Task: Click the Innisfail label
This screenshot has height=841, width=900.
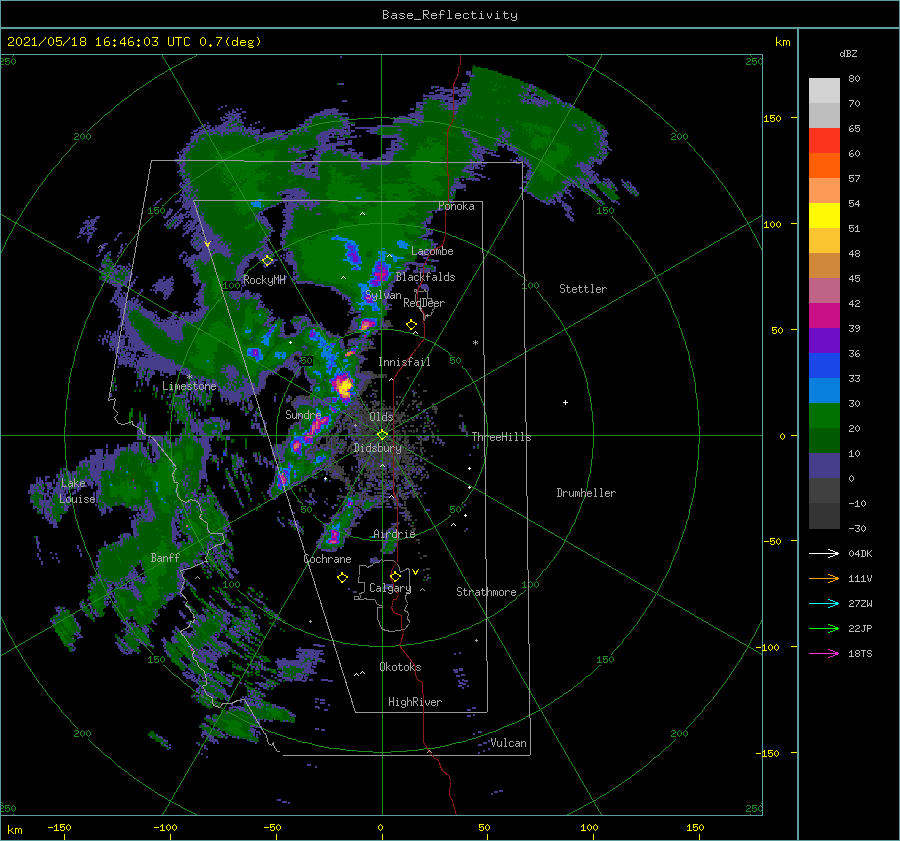Action: pyautogui.click(x=404, y=362)
